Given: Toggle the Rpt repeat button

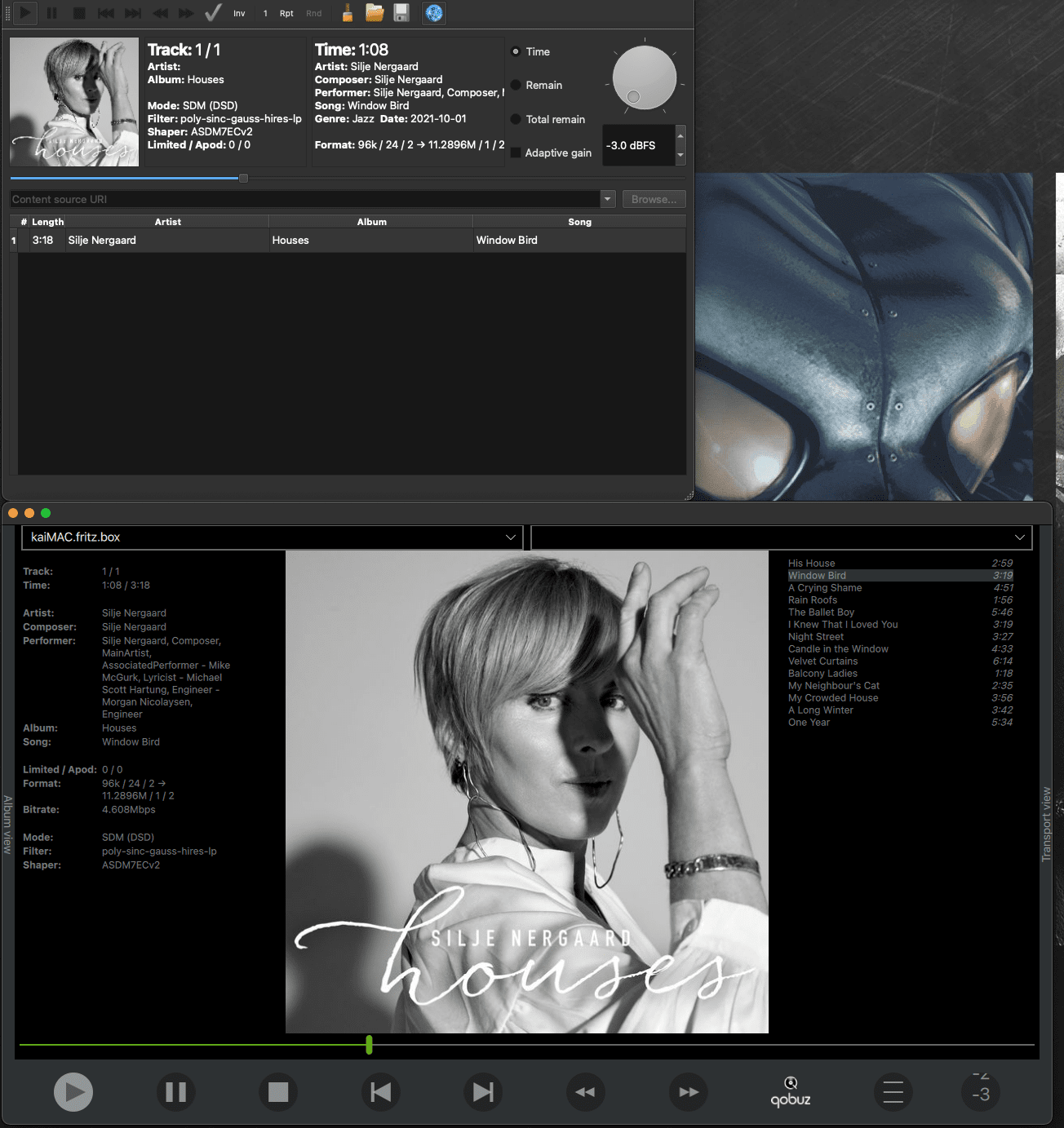Looking at the screenshot, I should 286,13.
